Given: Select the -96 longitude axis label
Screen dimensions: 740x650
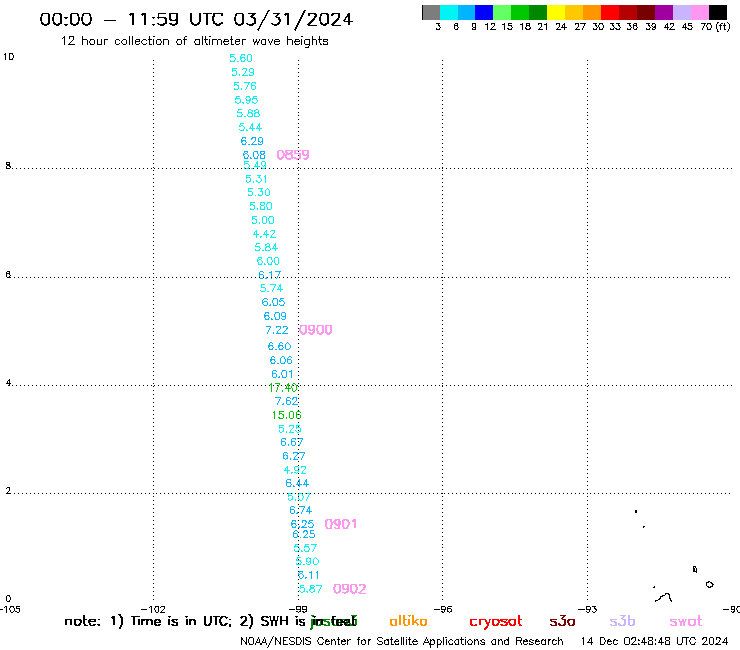Looking at the screenshot, I should click(x=443, y=609).
